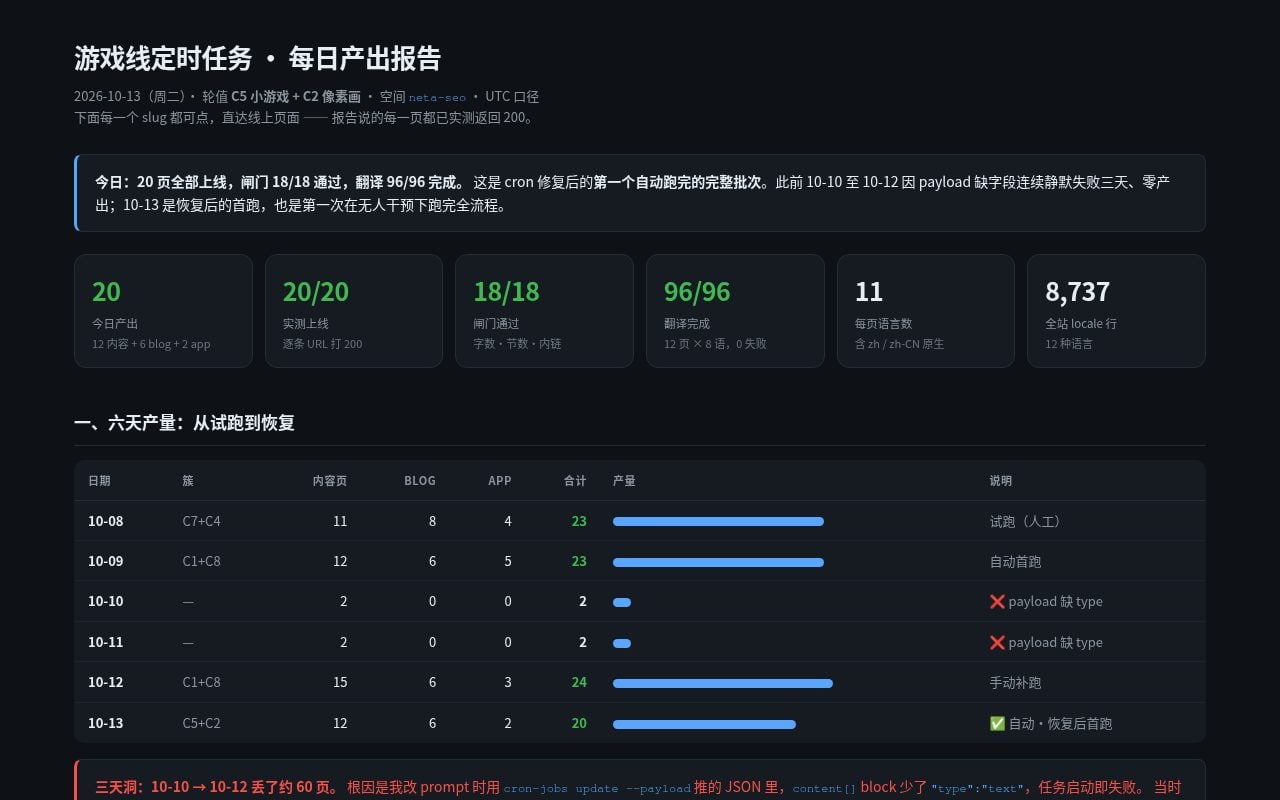
Task: Click the total 20 in the 10-13 row
Action: pyautogui.click(x=579, y=723)
